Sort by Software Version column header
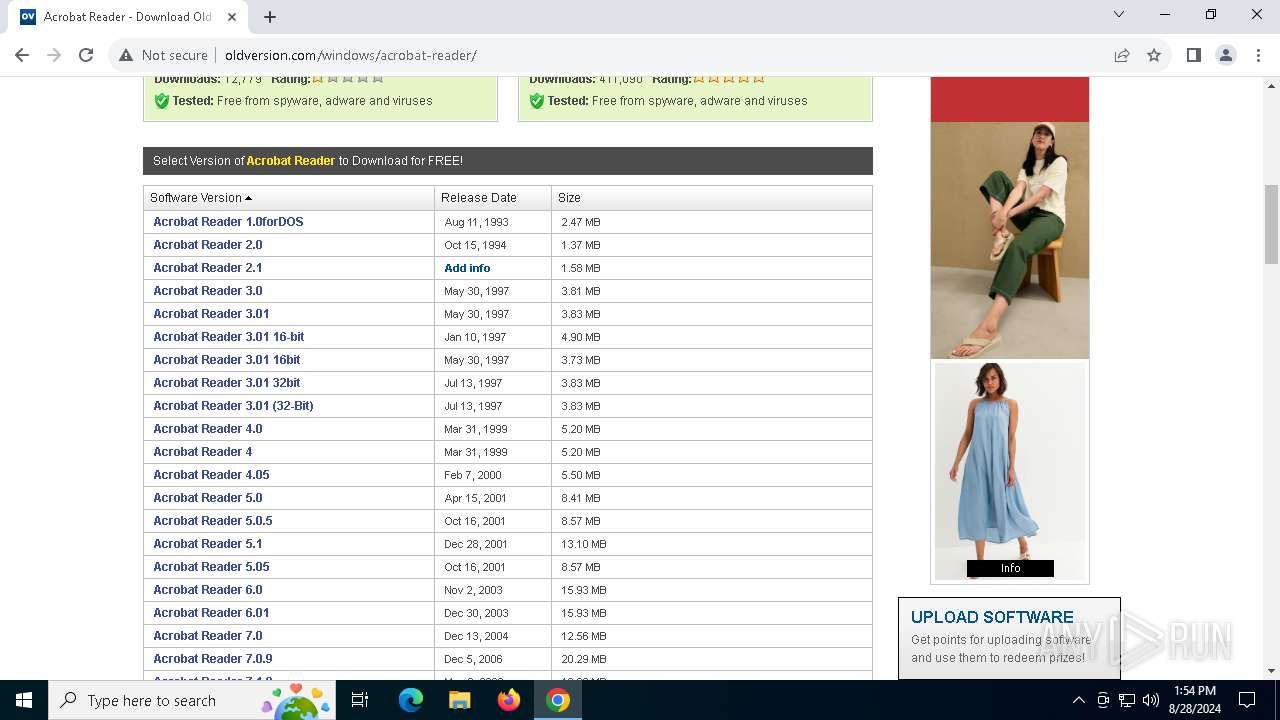Image resolution: width=1280 pixels, height=720 pixels. pyautogui.click(x=289, y=198)
